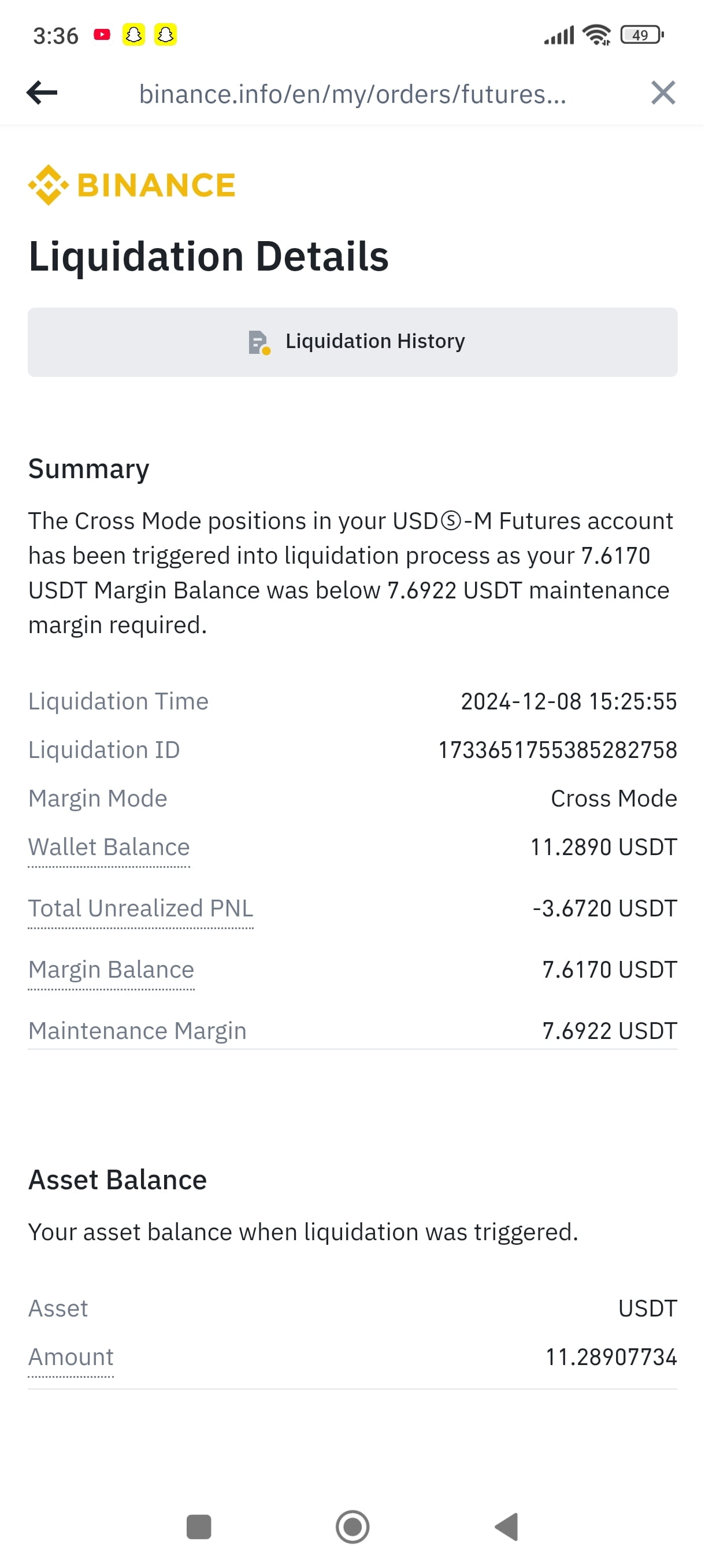Tap the first Snapchat notification icon
705x1568 pixels.
[x=134, y=35]
